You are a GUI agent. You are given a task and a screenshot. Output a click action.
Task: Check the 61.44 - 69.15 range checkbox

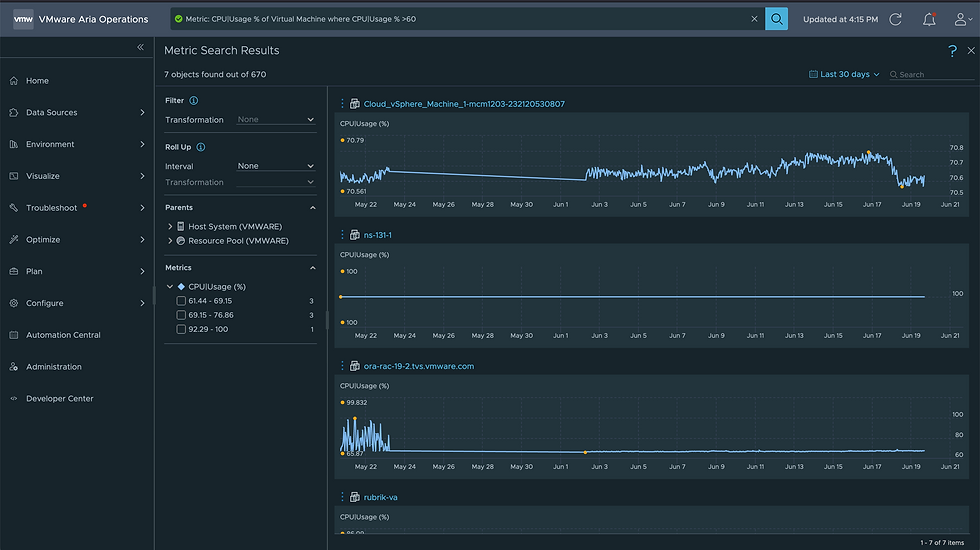coord(181,301)
